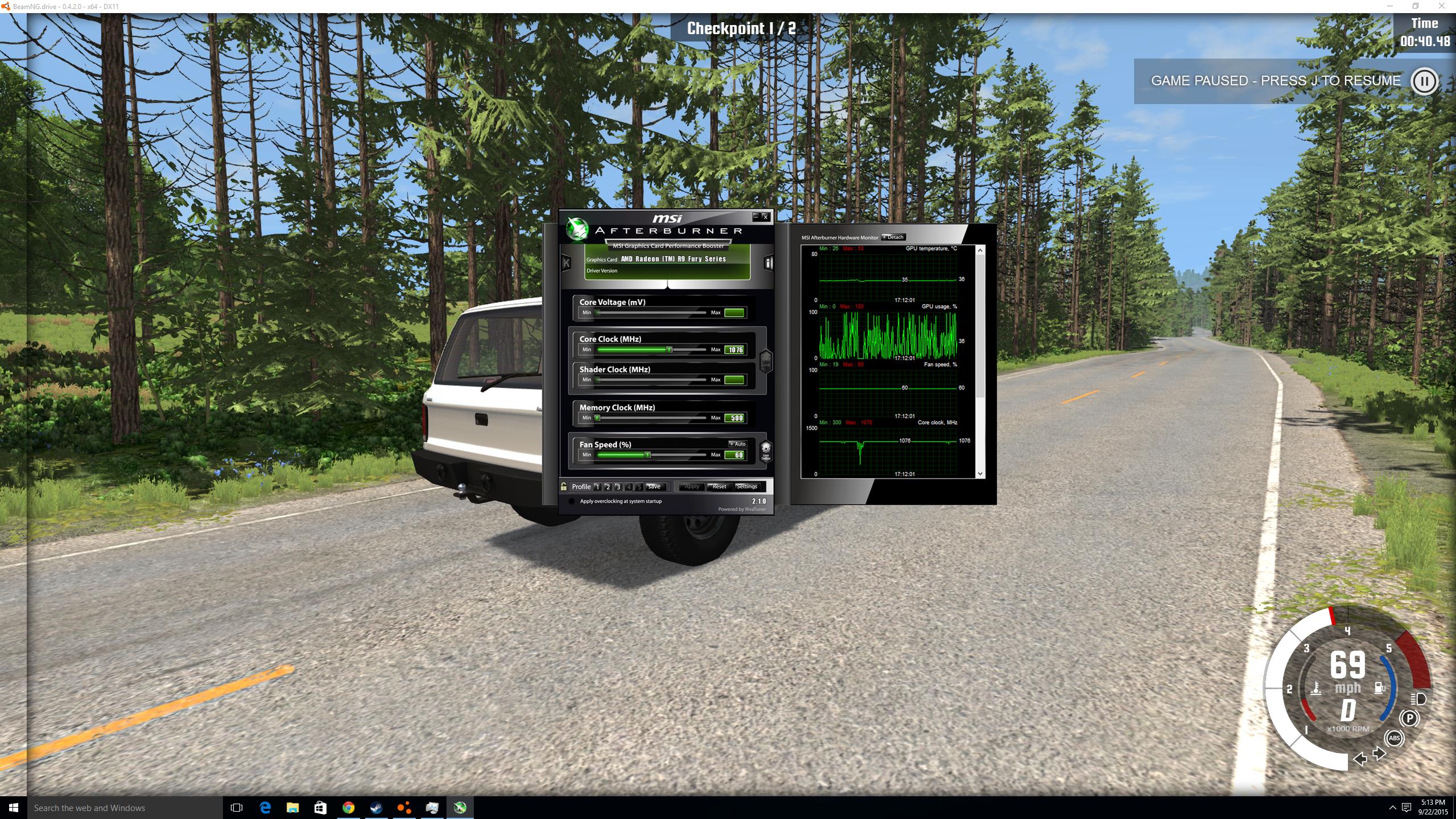Click the headlights indicator on the gauge
The height and width of the screenshot is (819, 1456).
point(1418,698)
